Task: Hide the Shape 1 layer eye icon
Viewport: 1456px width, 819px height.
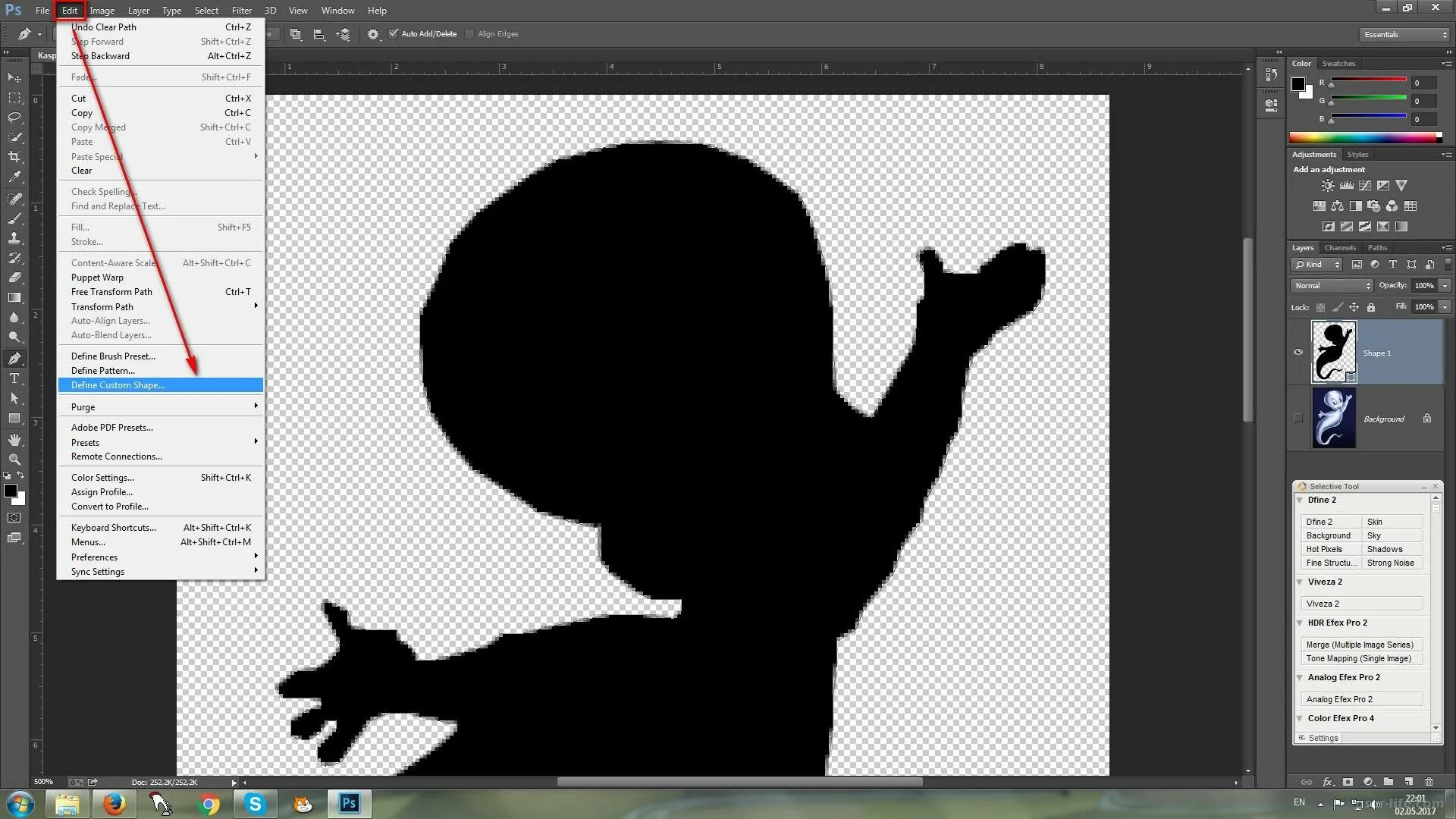Action: tap(1298, 352)
